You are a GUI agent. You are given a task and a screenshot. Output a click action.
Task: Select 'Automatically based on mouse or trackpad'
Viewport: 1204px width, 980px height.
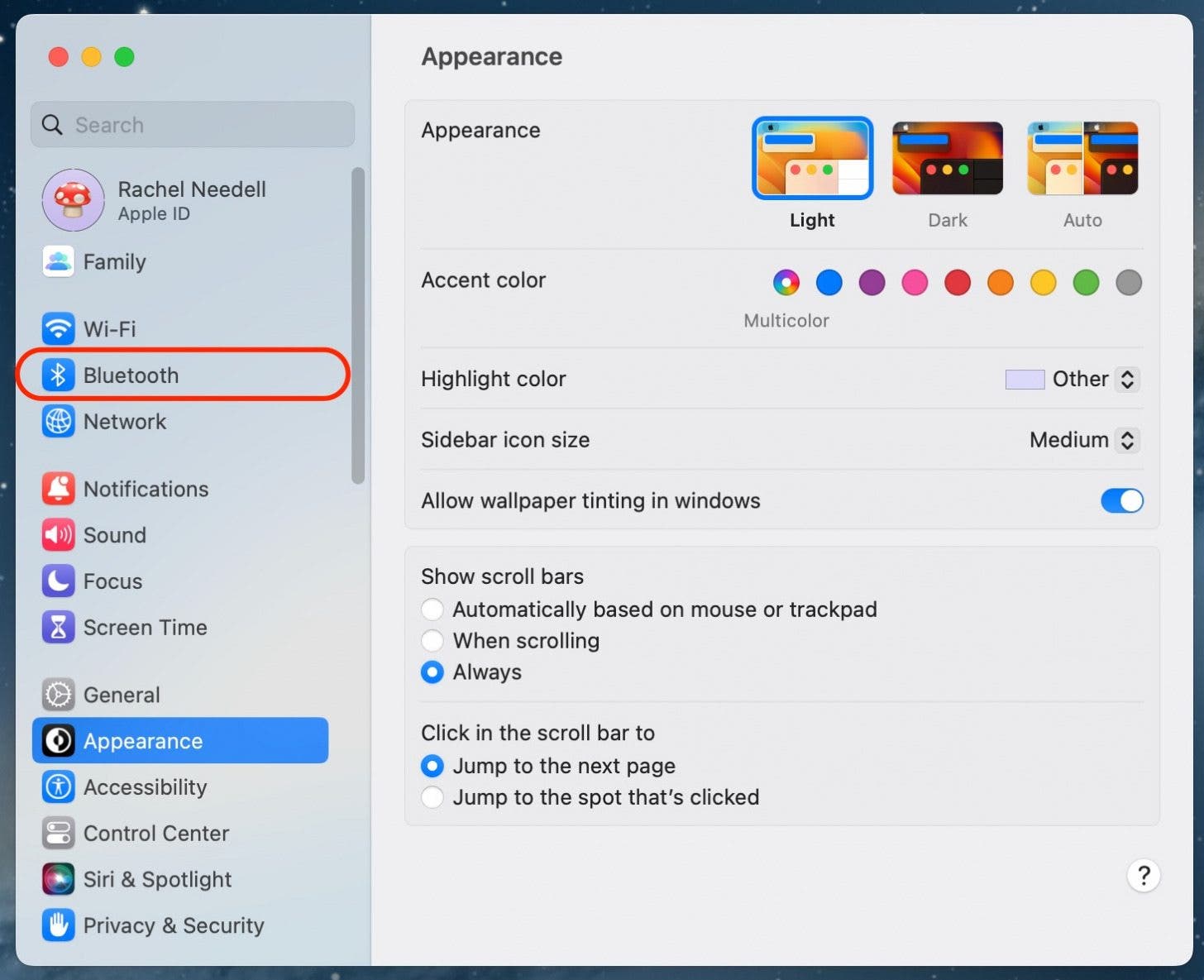(432, 610)
